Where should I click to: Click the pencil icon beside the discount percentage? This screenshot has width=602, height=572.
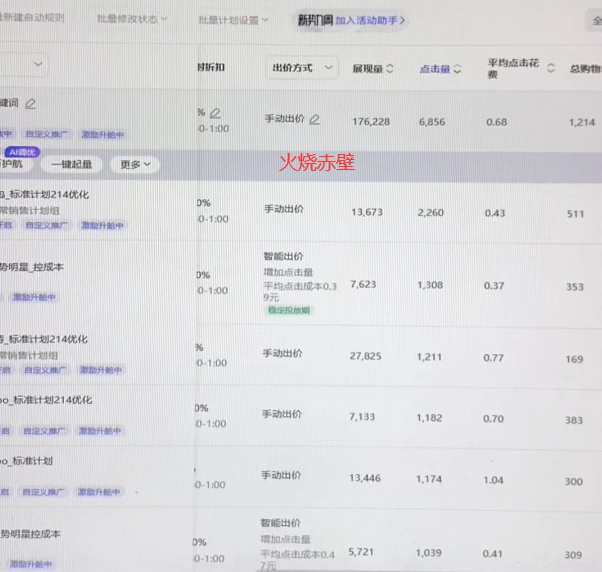pyautogui.click(x=215, y=113)
